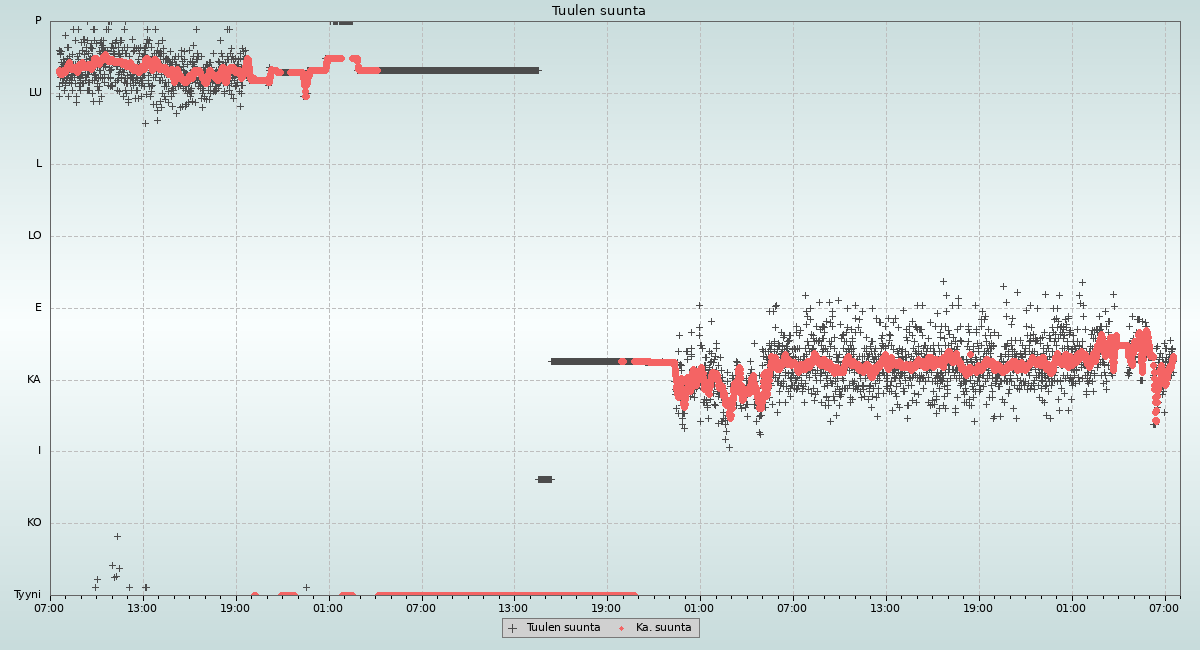Click the 'KO' direction axis label

(x=34, y=522)
